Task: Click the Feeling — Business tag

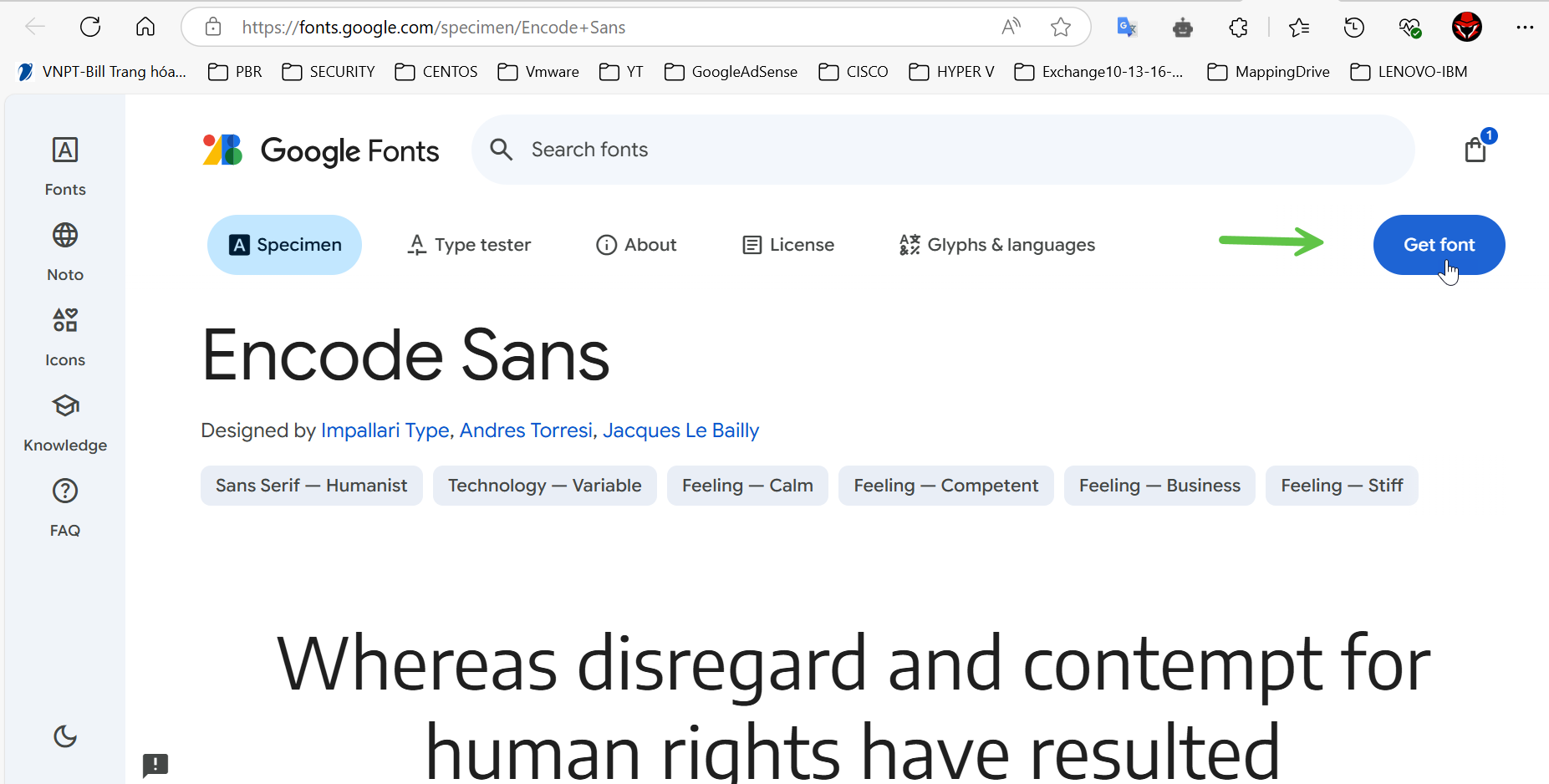Action: (1159, 486)
